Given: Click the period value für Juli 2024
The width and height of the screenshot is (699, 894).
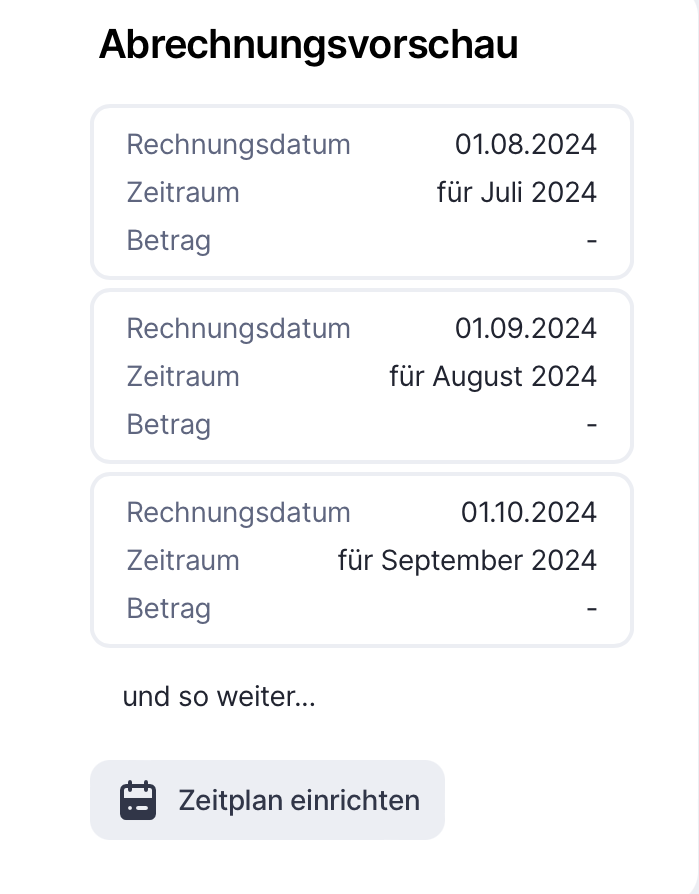Looking at the screenshot, I should pos(516,192).
